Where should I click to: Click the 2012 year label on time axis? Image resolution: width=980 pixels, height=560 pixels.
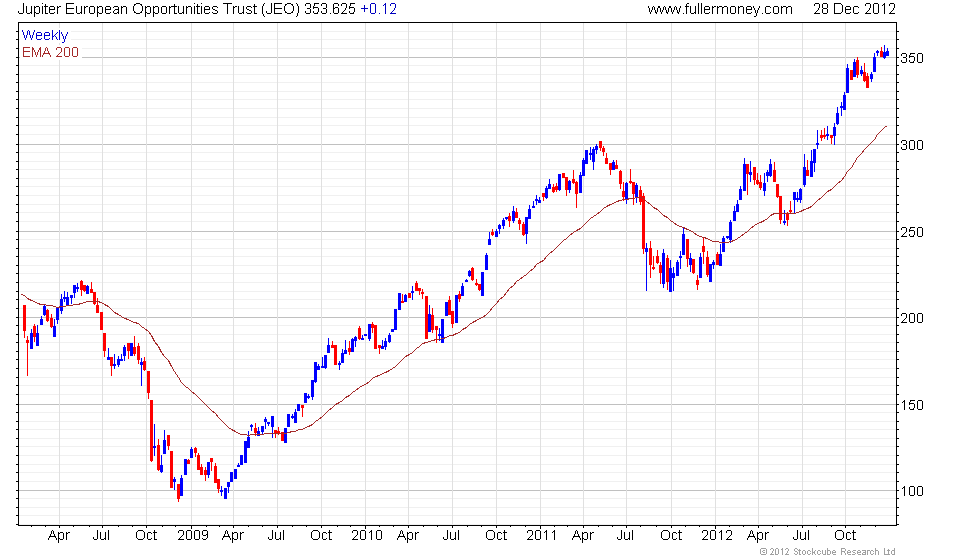pyautogui.click(x=716, y=536)
